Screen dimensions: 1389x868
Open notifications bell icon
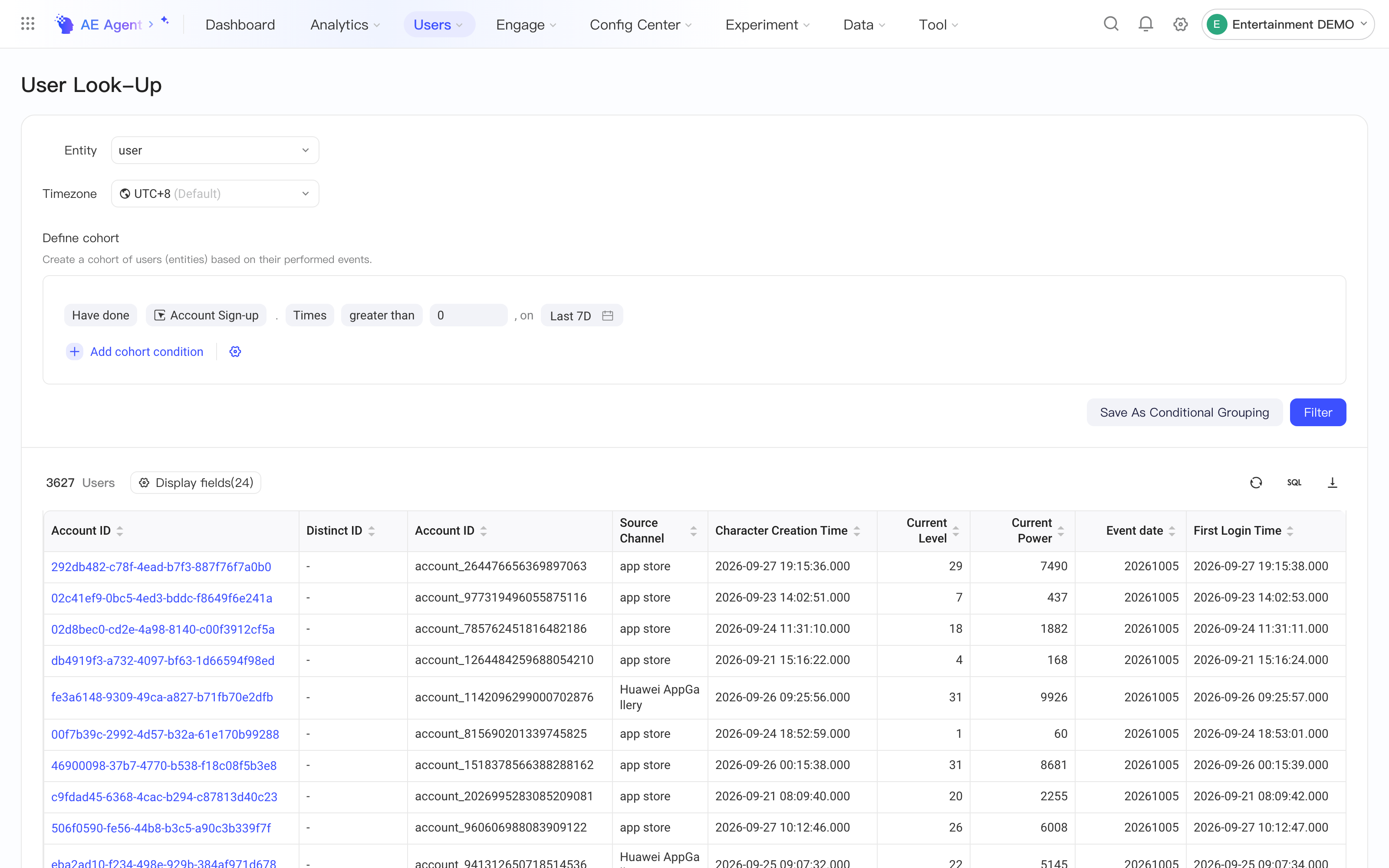pyautogui.click(x=1145, y=24)
